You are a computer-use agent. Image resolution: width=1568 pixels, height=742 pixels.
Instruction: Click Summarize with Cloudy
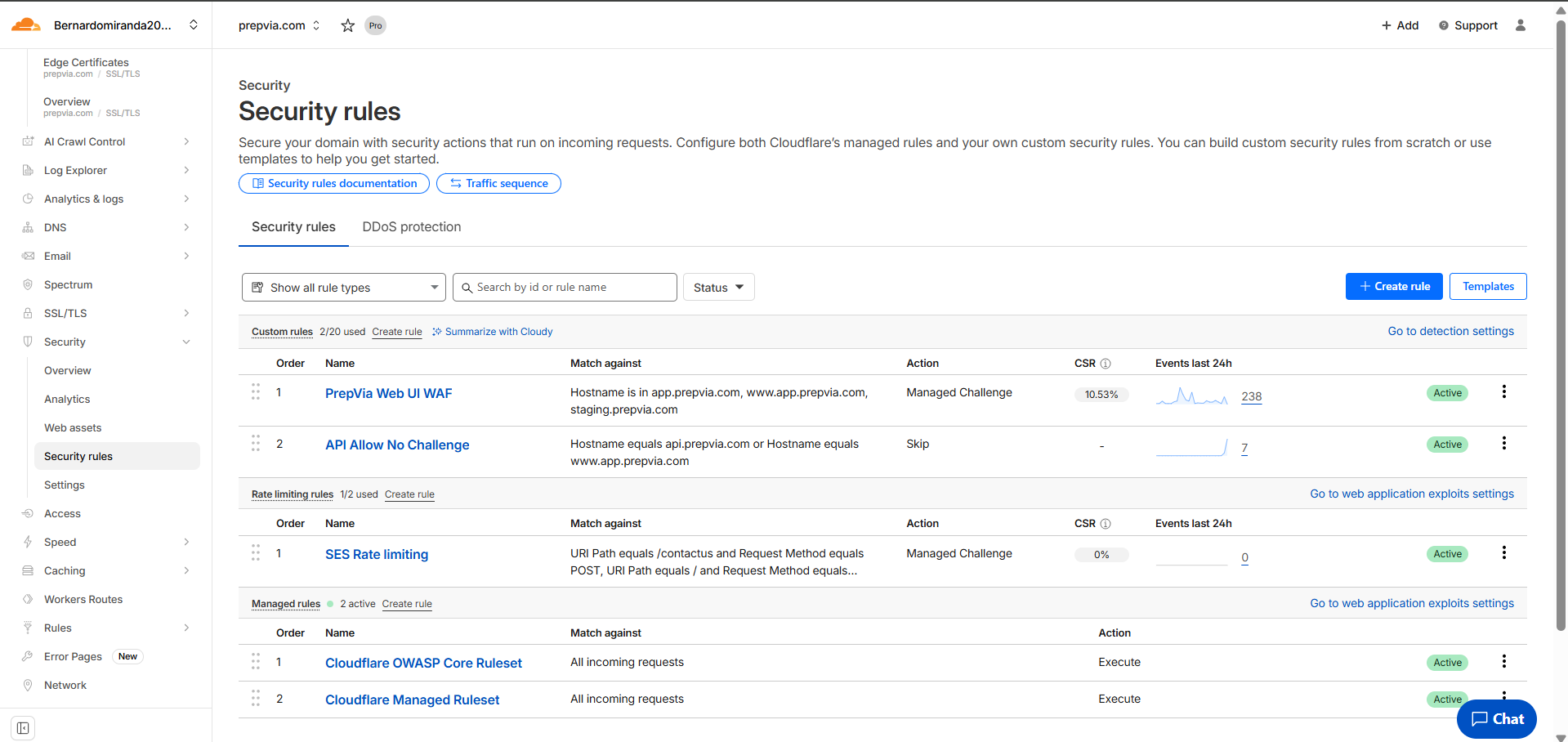492,332
